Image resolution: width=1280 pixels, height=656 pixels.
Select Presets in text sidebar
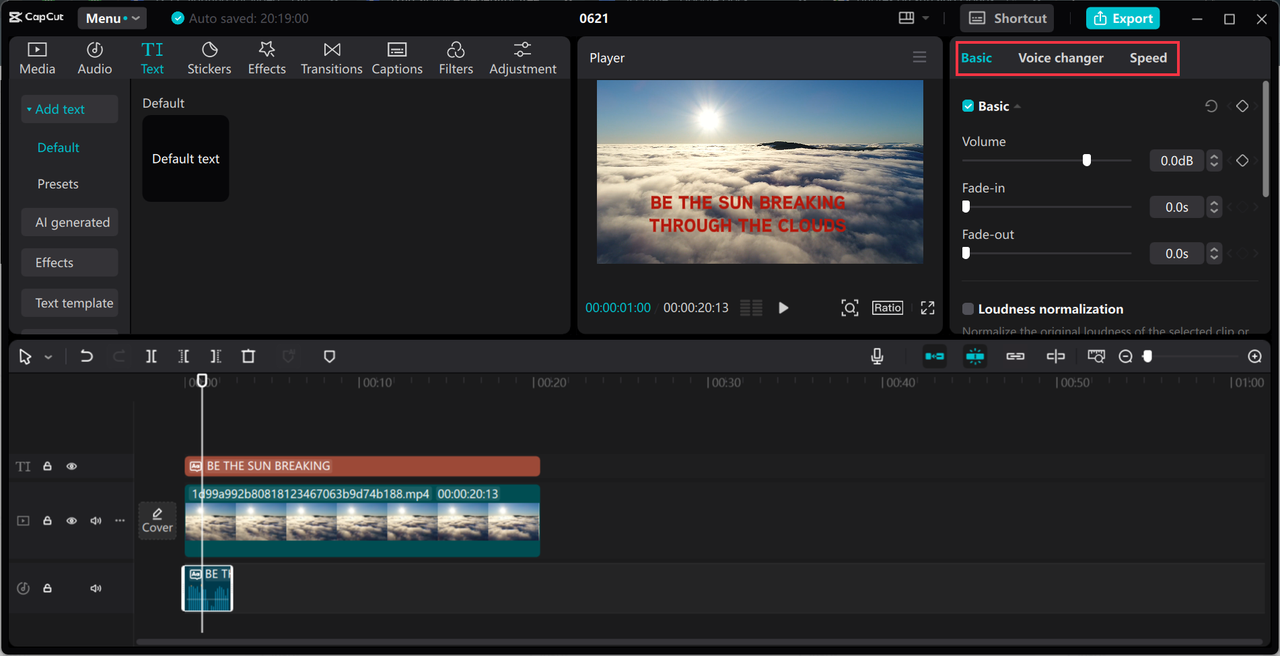click(x=58, y=184)
